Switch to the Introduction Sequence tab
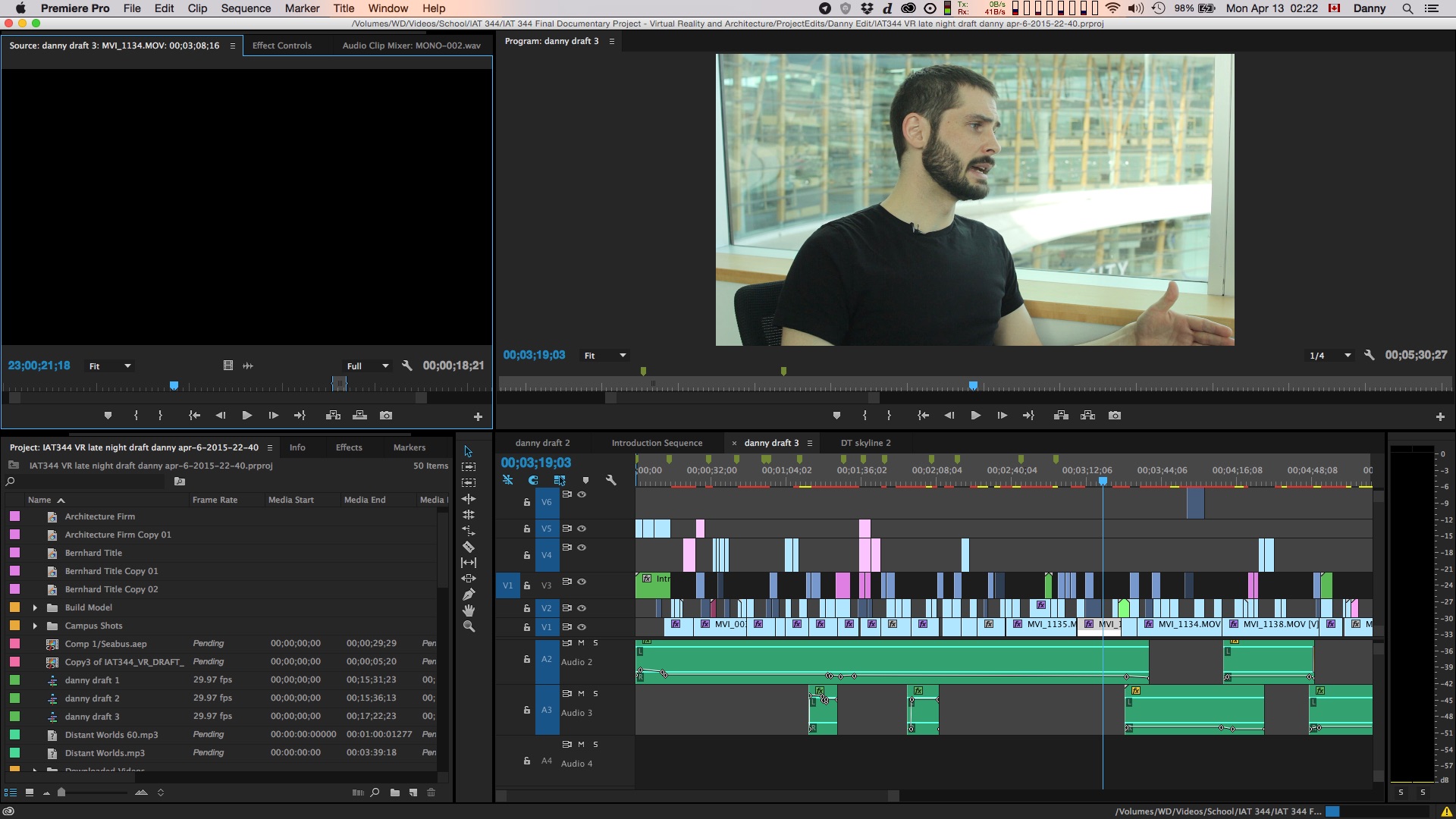Screen dimensions: 1456x819 coord(657,443)
